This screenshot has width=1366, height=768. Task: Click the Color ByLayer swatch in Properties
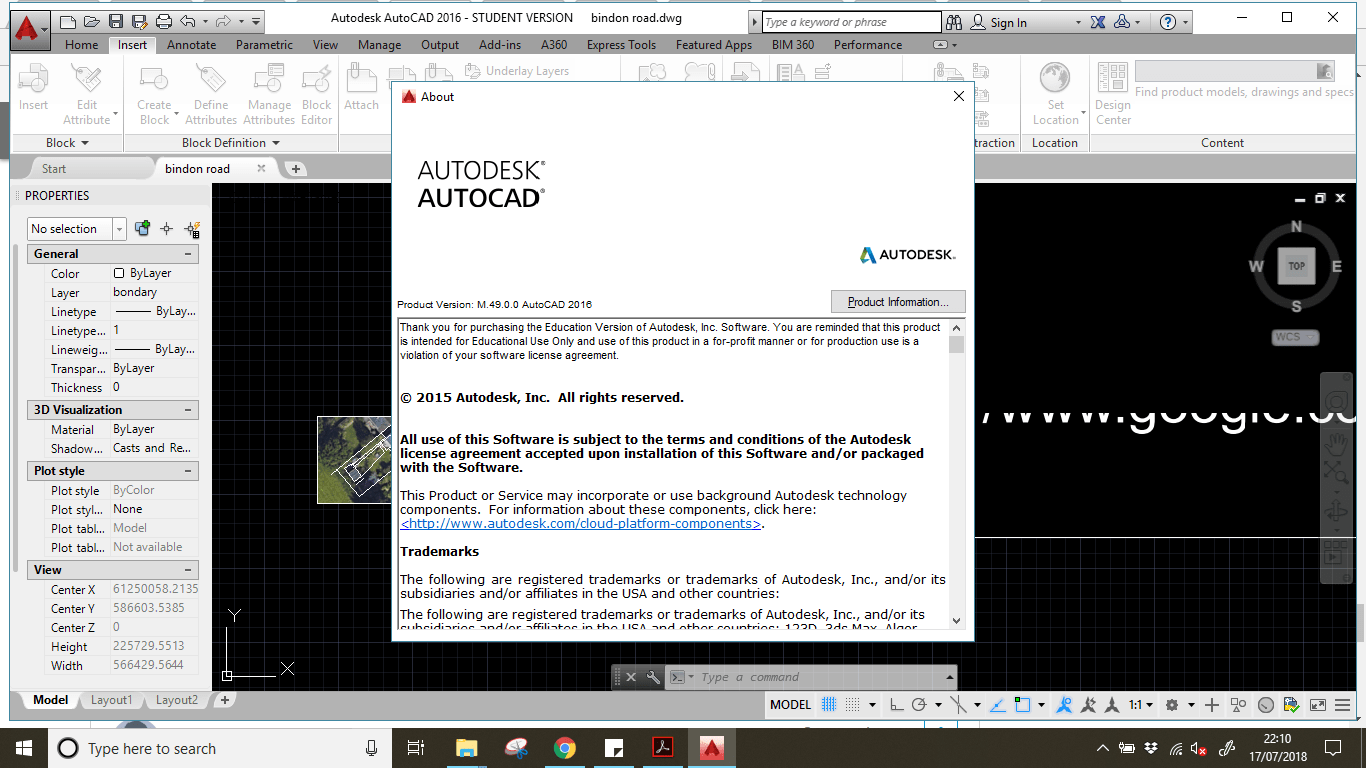pos(119,273)
